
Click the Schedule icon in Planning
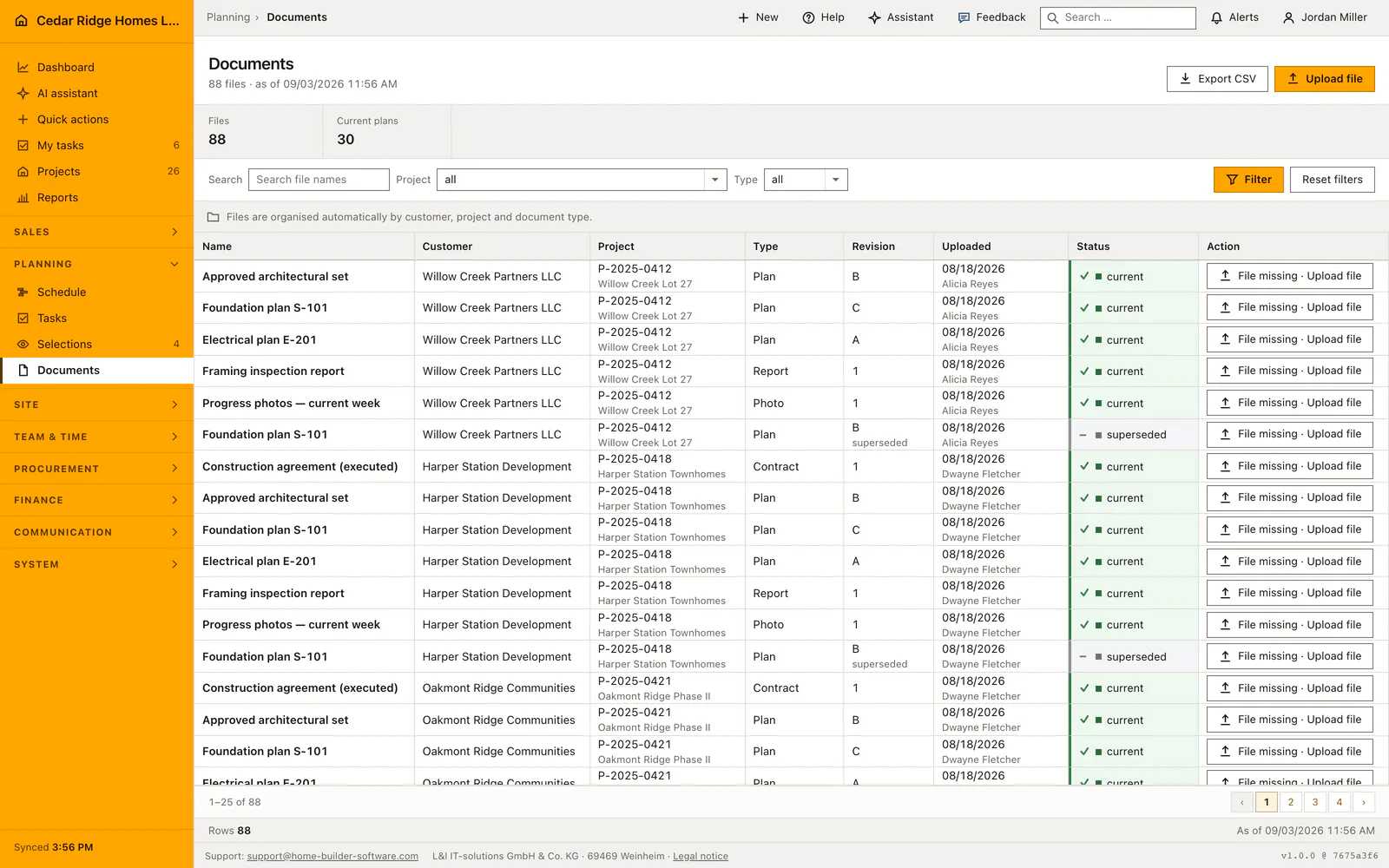coord(23,293)
